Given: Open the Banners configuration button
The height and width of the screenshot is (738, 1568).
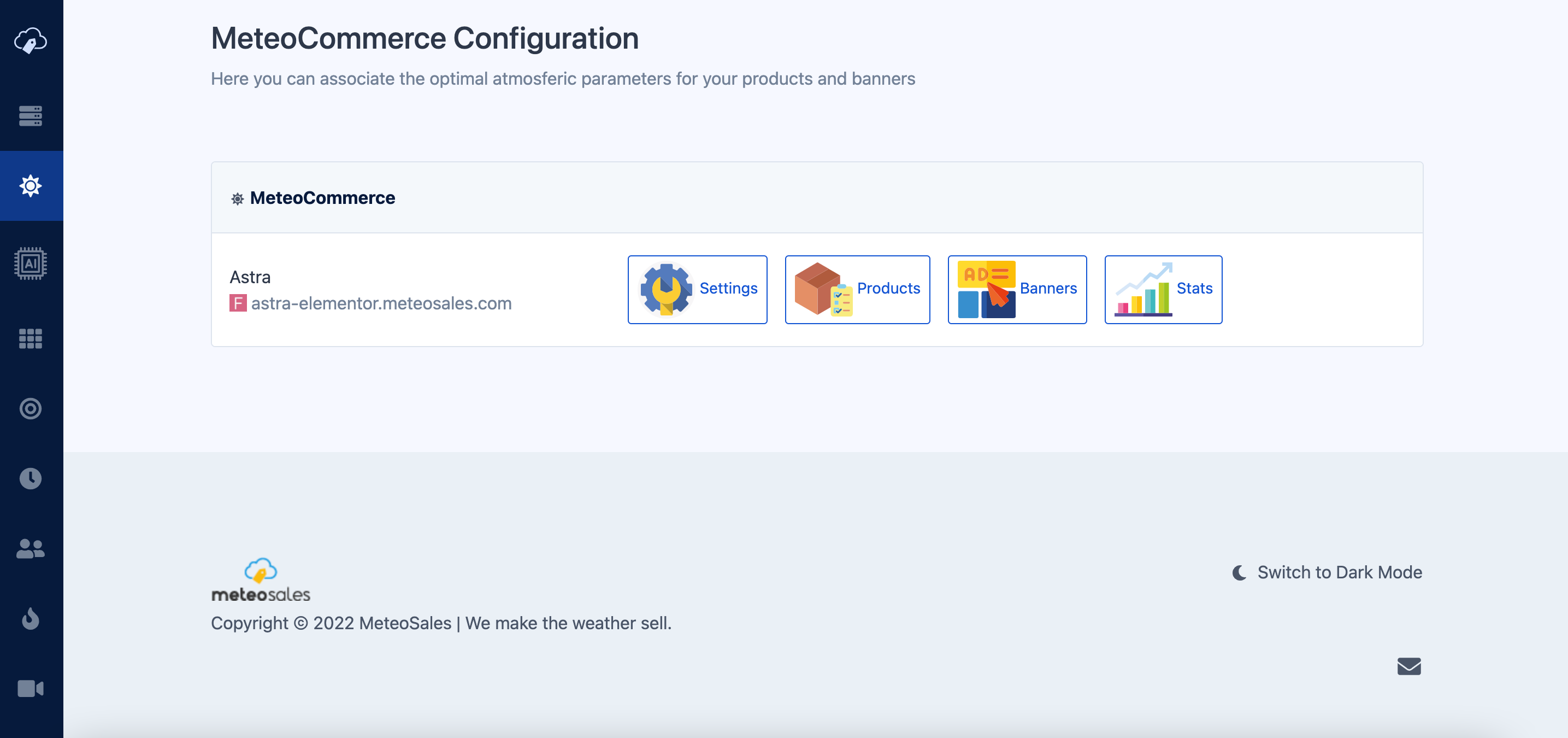Looking at the screenshot, I should coord(1017,289).
